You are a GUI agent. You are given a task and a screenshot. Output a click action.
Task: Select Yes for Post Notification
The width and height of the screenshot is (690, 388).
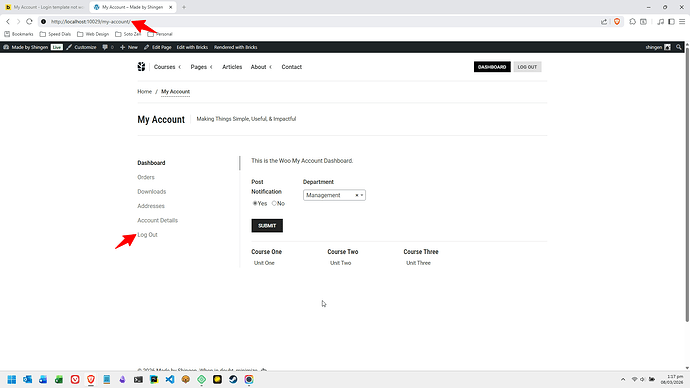click(255, 203)
